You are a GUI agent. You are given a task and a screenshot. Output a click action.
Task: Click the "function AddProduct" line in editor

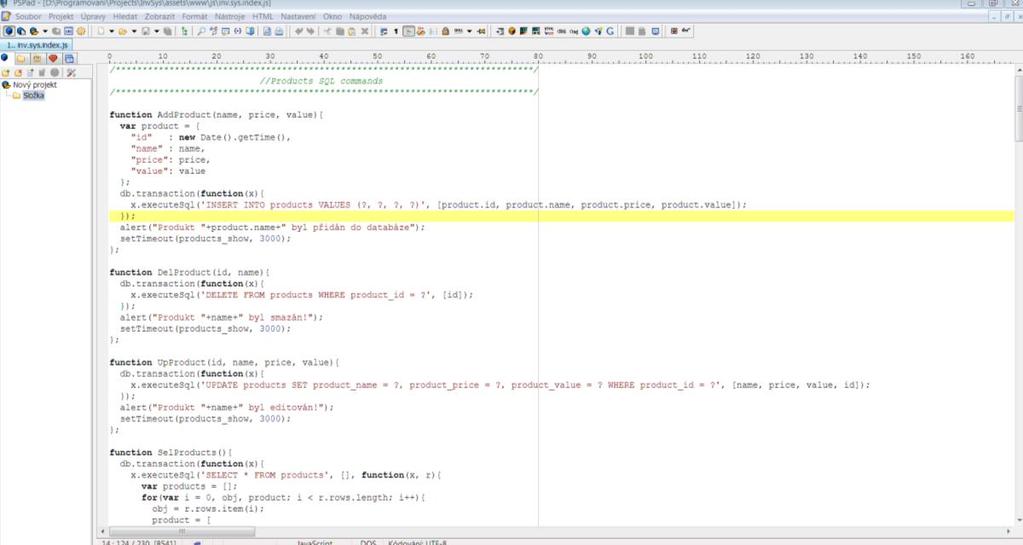click(x=217, y=115)
